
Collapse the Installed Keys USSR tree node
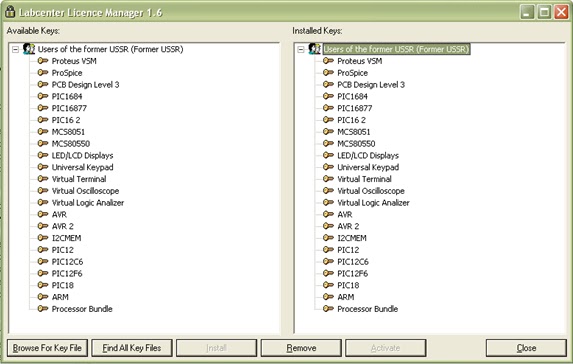tap(301, 49)
